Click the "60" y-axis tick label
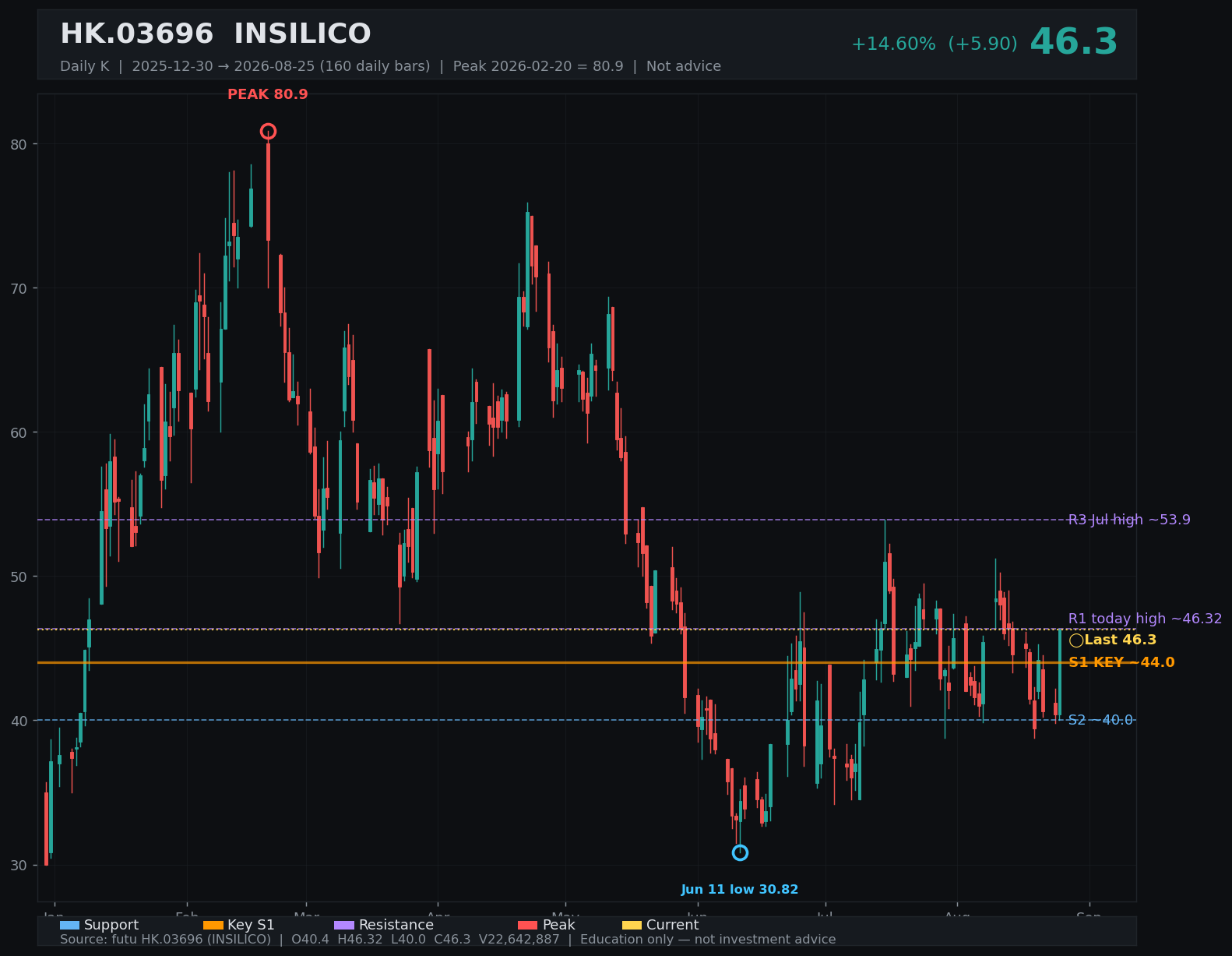 point(19,432)
